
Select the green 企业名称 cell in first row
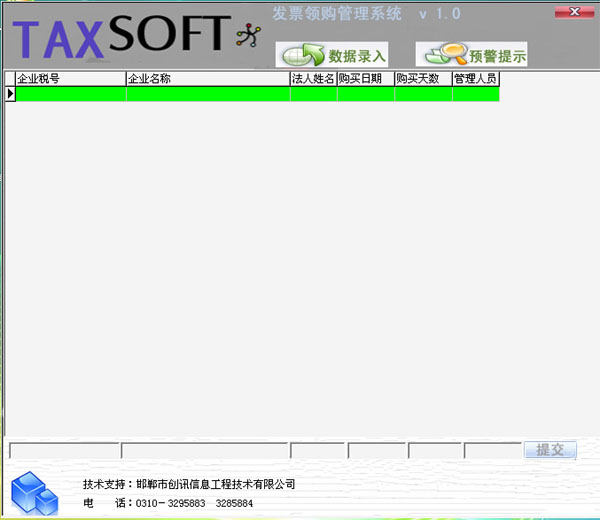208,94
